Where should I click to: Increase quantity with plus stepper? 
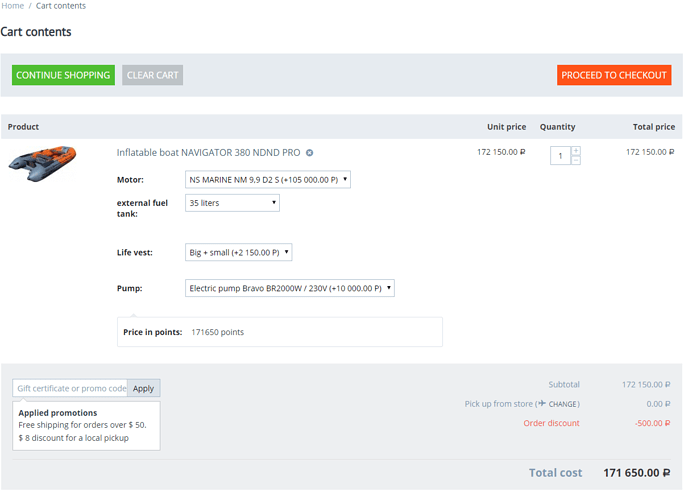(x=576, y=151)
